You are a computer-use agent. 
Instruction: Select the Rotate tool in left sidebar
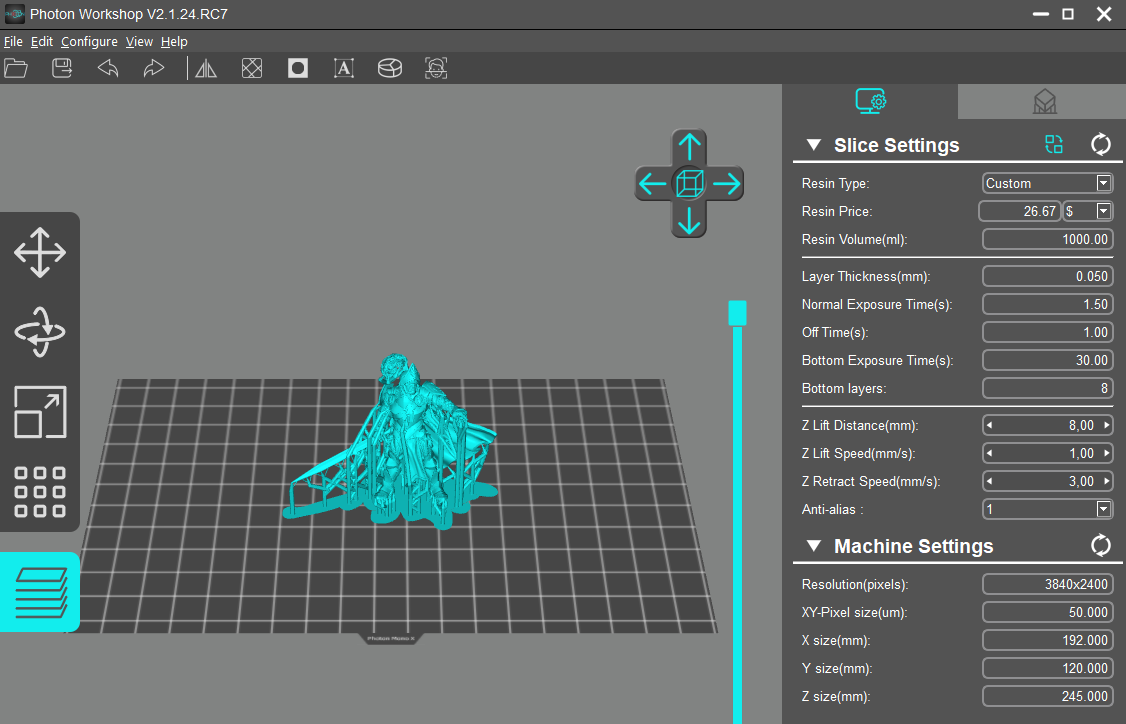[x=40, y=332]
